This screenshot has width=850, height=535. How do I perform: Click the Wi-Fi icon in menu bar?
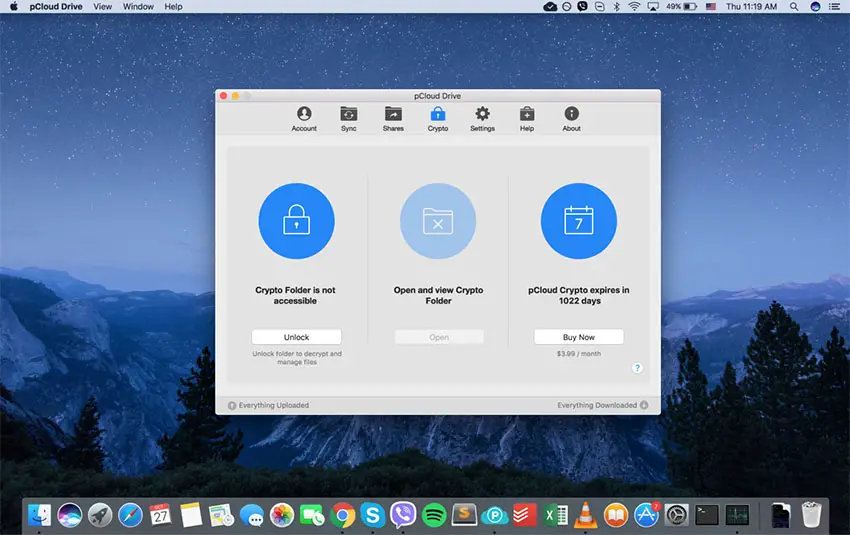pos(634,7)
